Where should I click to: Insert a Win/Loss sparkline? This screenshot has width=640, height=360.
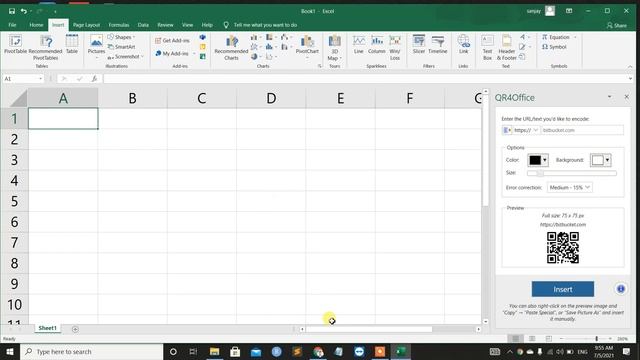tap(395, 47)
